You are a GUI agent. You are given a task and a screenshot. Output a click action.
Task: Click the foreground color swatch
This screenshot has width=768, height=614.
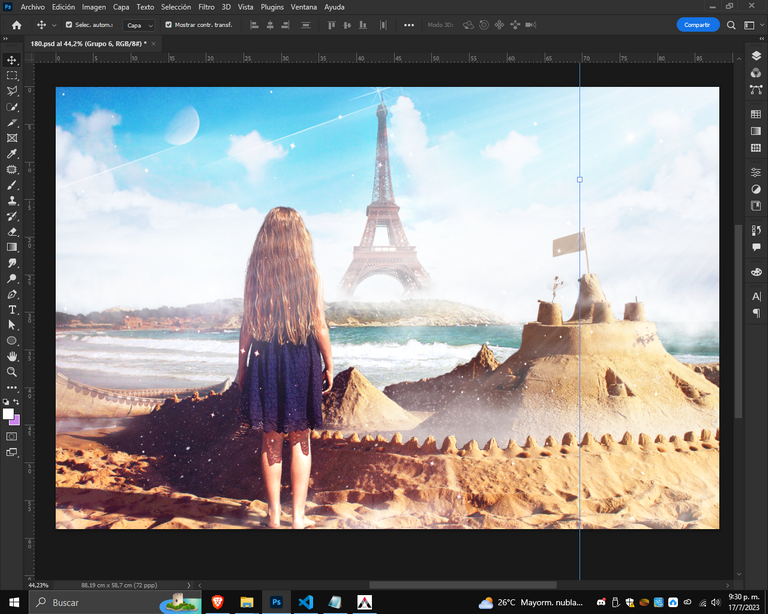click(x=8, y=414)
